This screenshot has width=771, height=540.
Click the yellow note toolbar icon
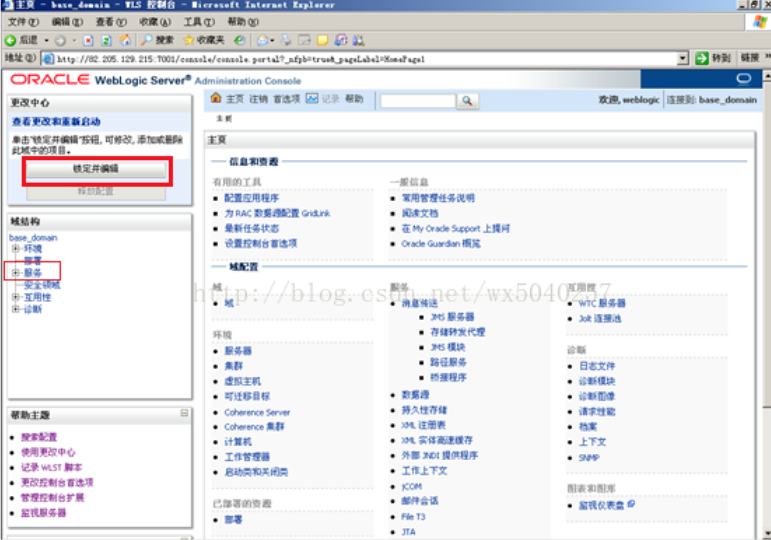(323, 40)
